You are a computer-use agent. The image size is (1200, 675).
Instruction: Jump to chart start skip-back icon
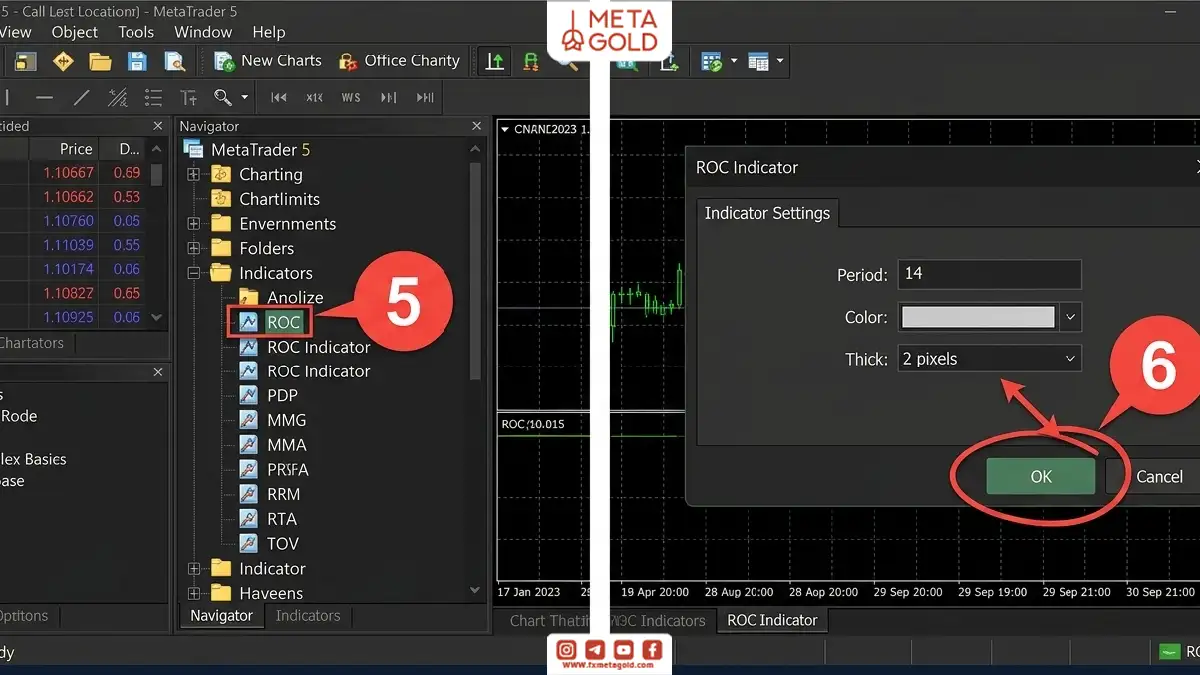coord(279,98)
